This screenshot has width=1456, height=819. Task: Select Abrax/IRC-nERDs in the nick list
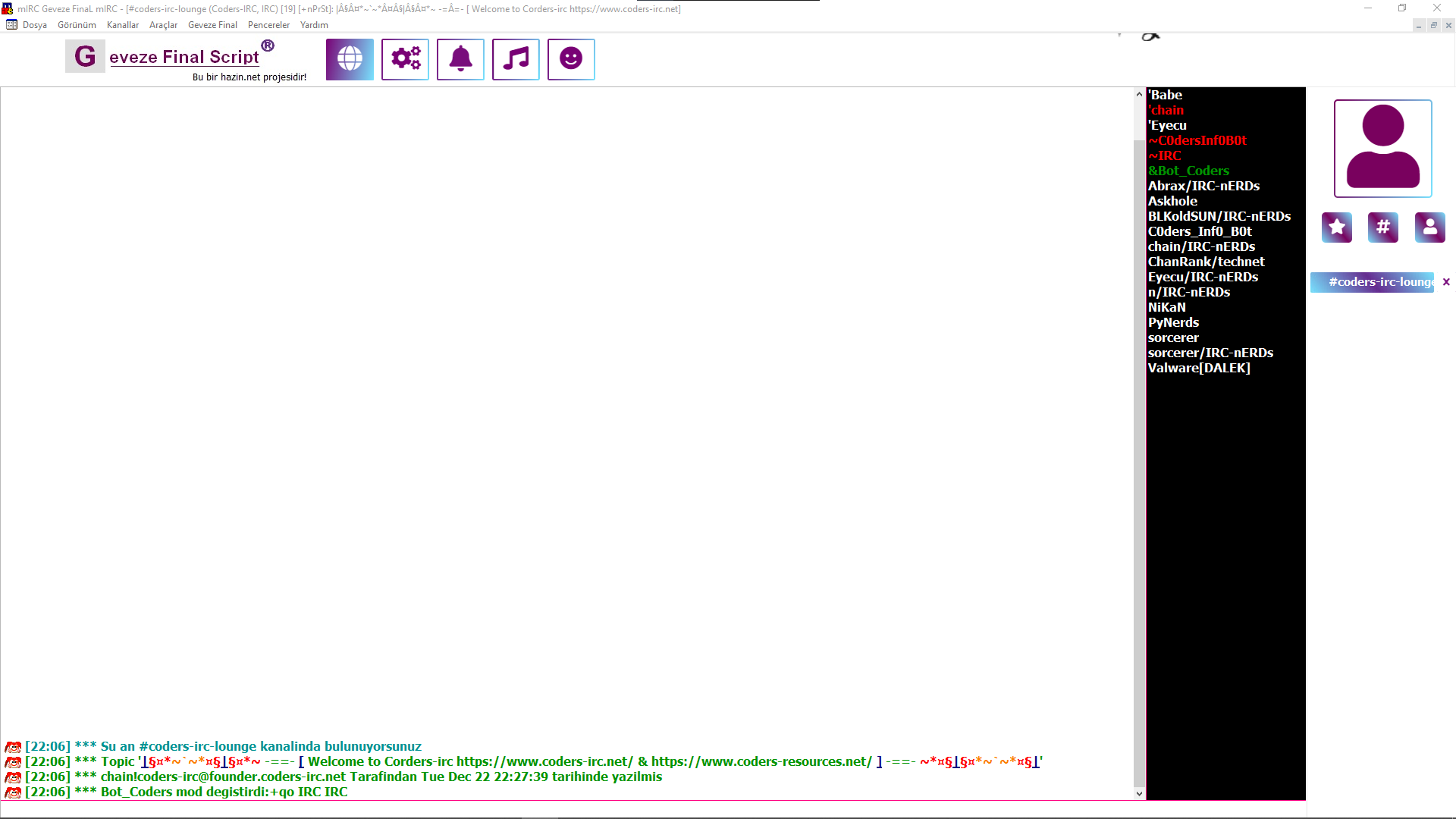coord(1203,186)
